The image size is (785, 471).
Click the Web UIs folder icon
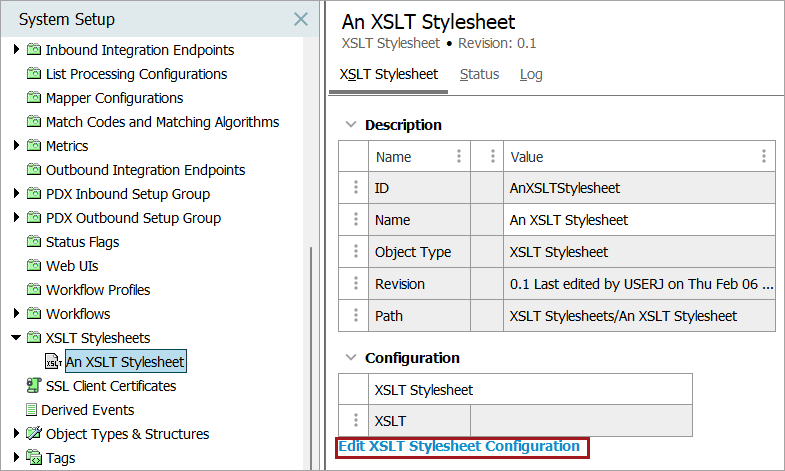(x=34, y=266)
